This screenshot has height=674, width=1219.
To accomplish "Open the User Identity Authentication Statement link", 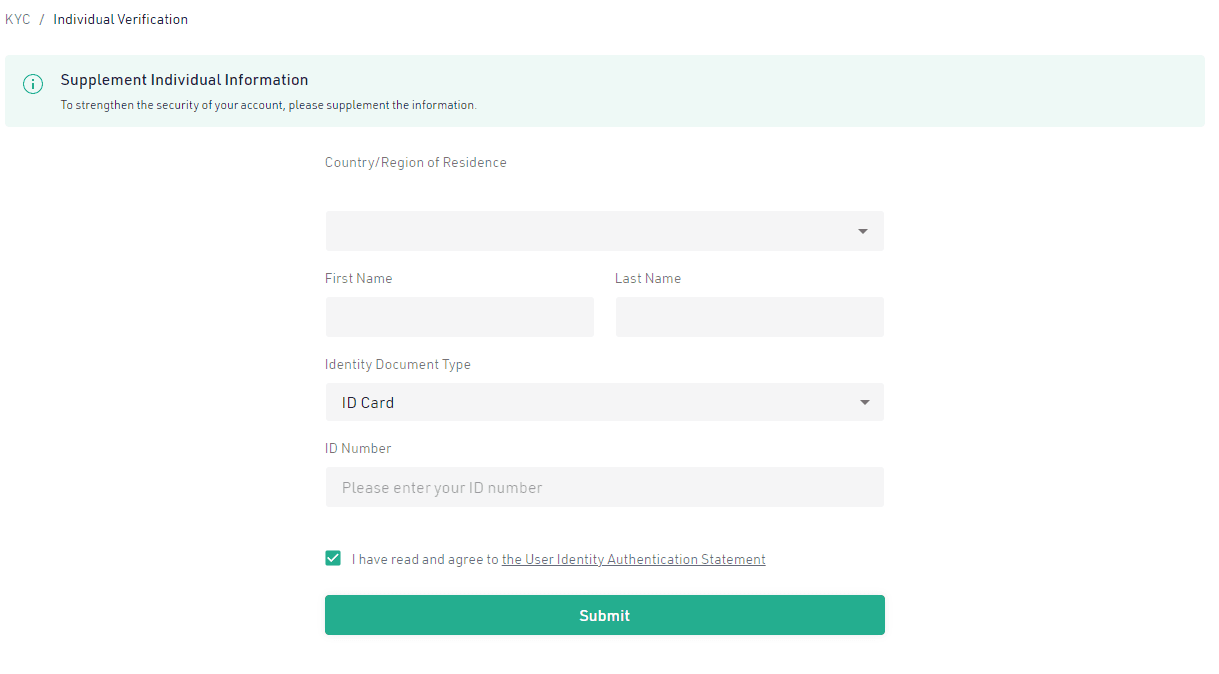I will 633,560.
